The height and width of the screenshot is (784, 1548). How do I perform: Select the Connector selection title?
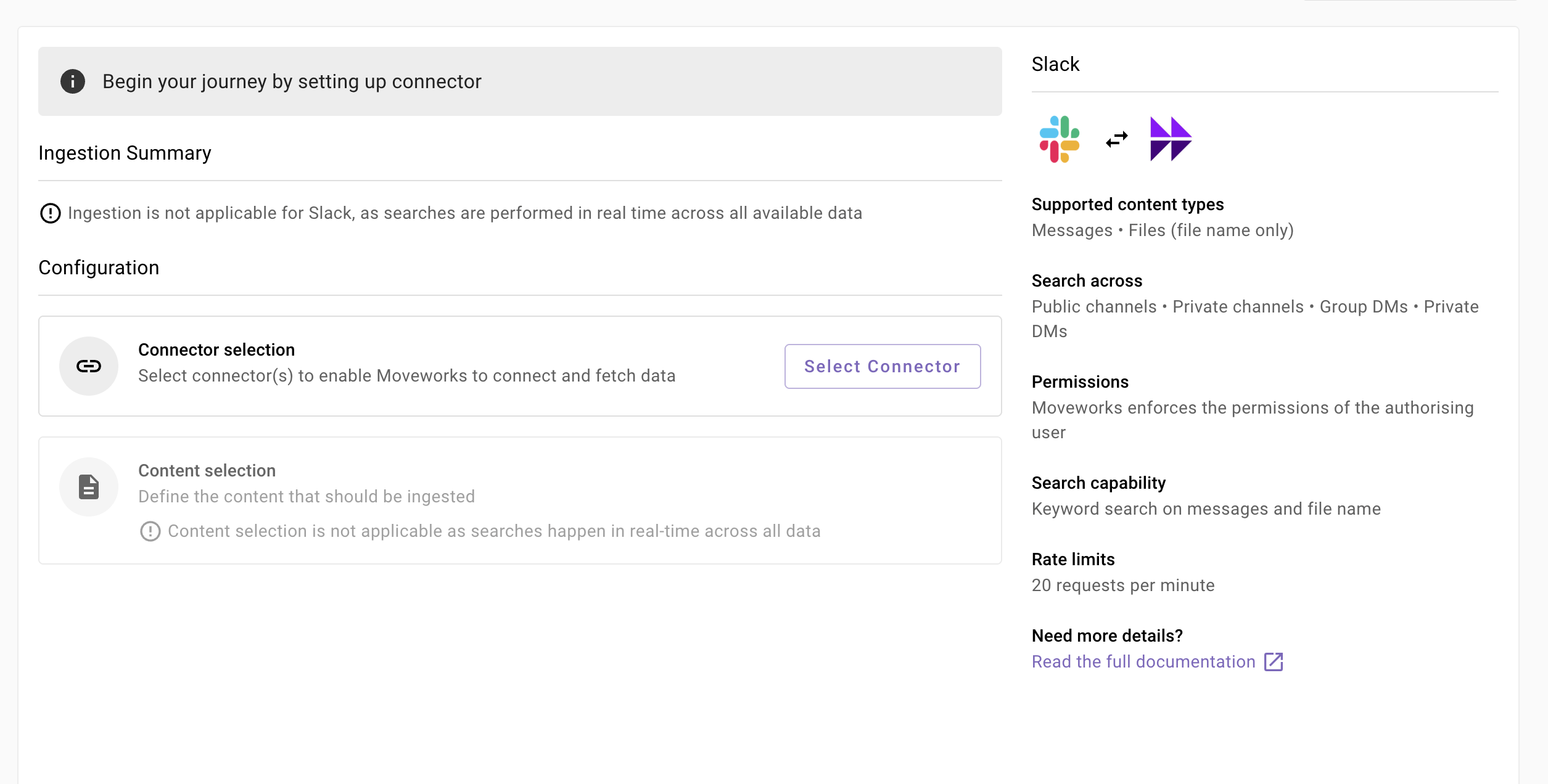pyautogui.click(x=216, y=350)
